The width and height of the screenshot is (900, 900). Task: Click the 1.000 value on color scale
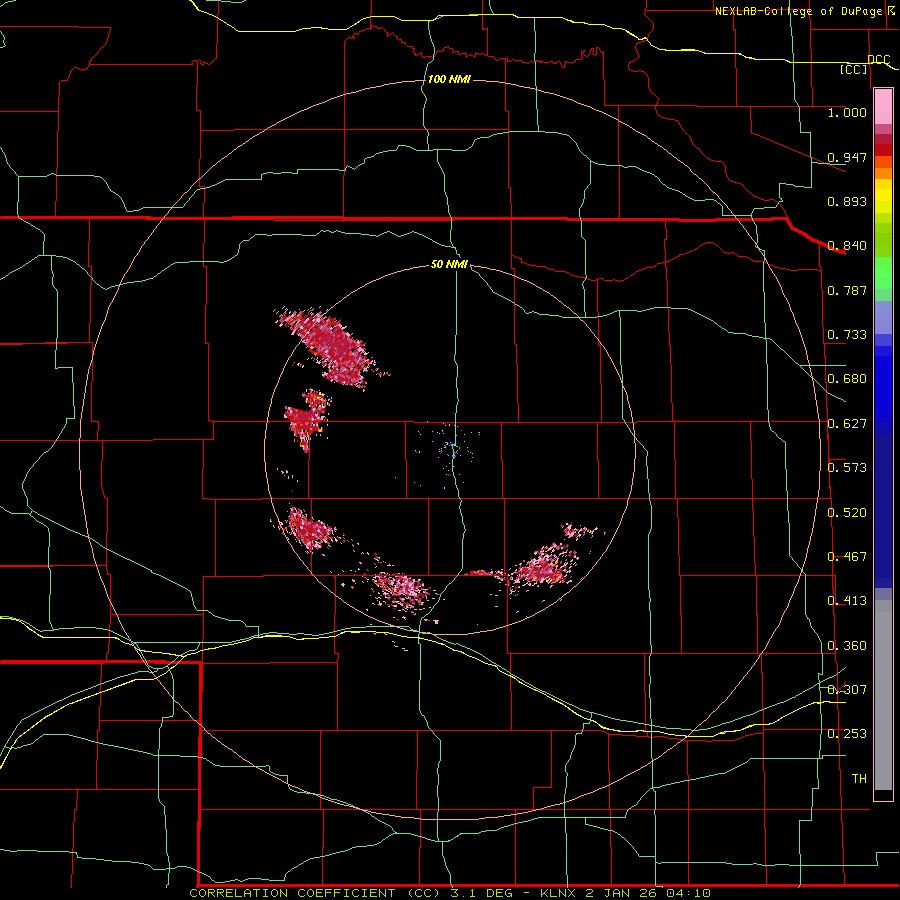tap(847, 112)
